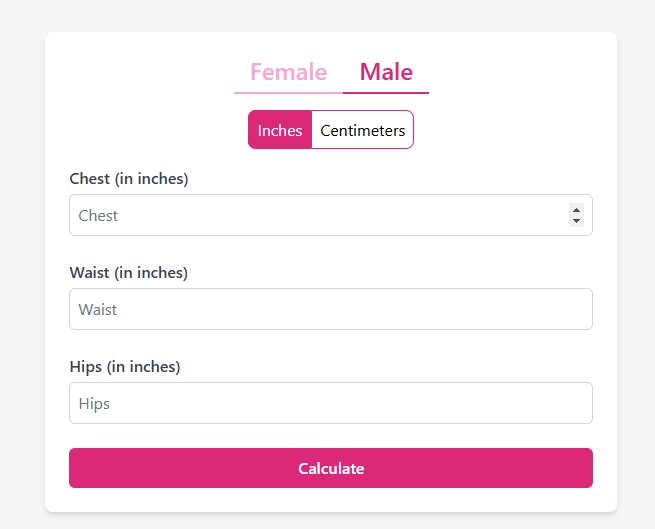Click the 'Chest (in inches)' label
The width and height of the screenshot is (655, 529).
[129, 179]
